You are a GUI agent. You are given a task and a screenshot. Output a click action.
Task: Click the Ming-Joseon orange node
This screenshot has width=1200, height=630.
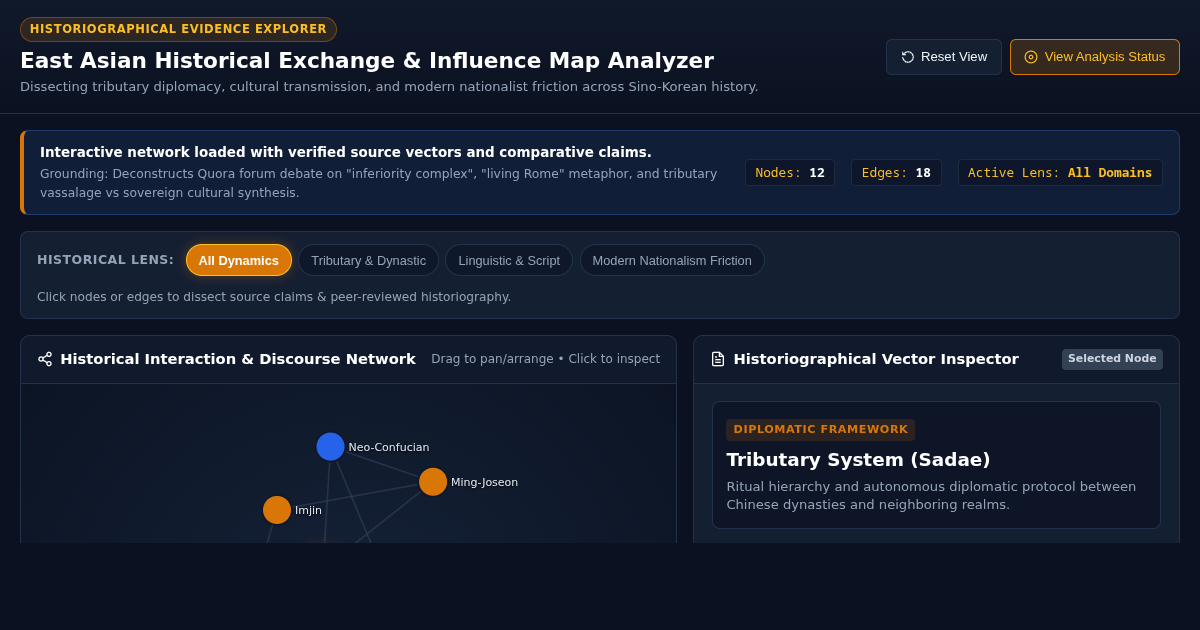point(433,482)
